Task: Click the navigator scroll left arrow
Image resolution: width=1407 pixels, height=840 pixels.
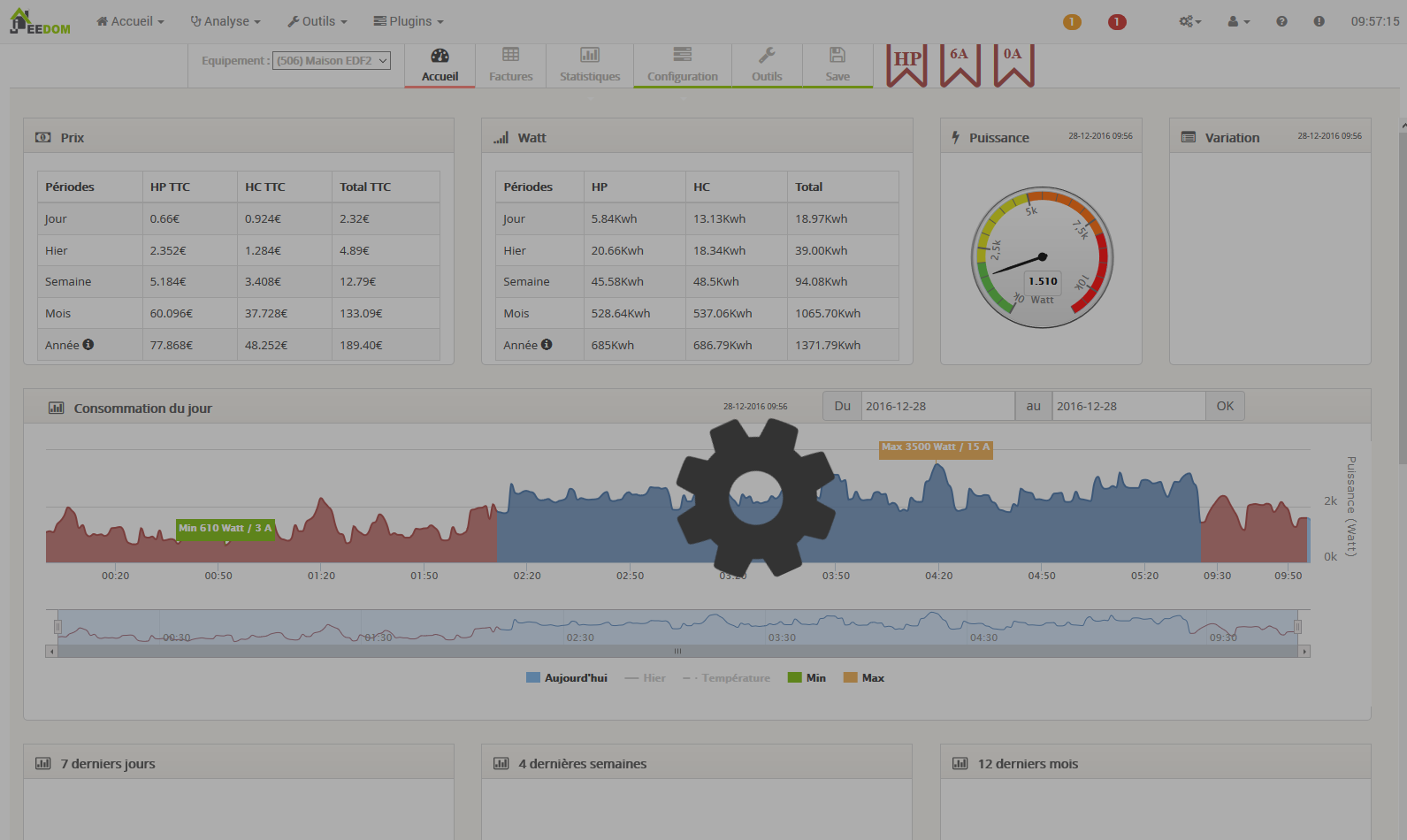Action: pos(51,651)
